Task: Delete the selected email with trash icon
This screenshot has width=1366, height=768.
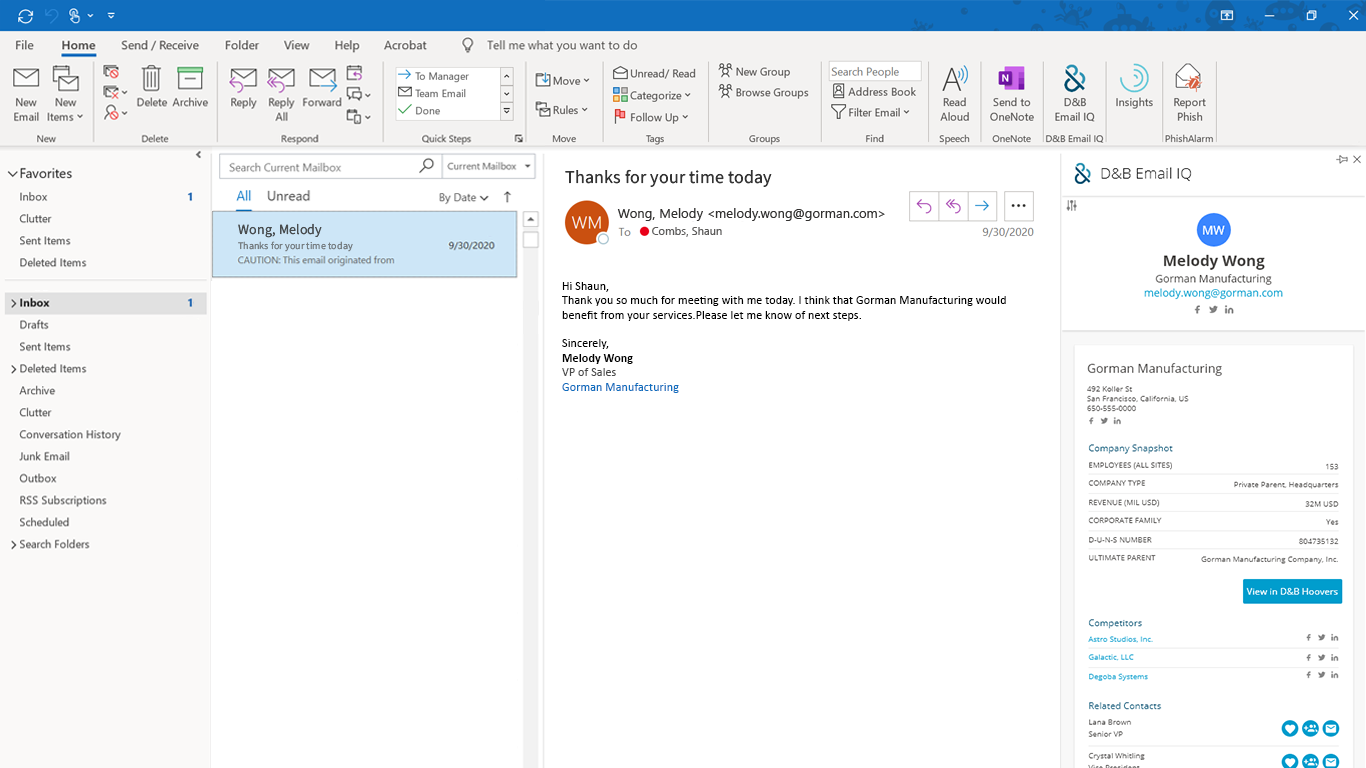Action: [151, 88]
